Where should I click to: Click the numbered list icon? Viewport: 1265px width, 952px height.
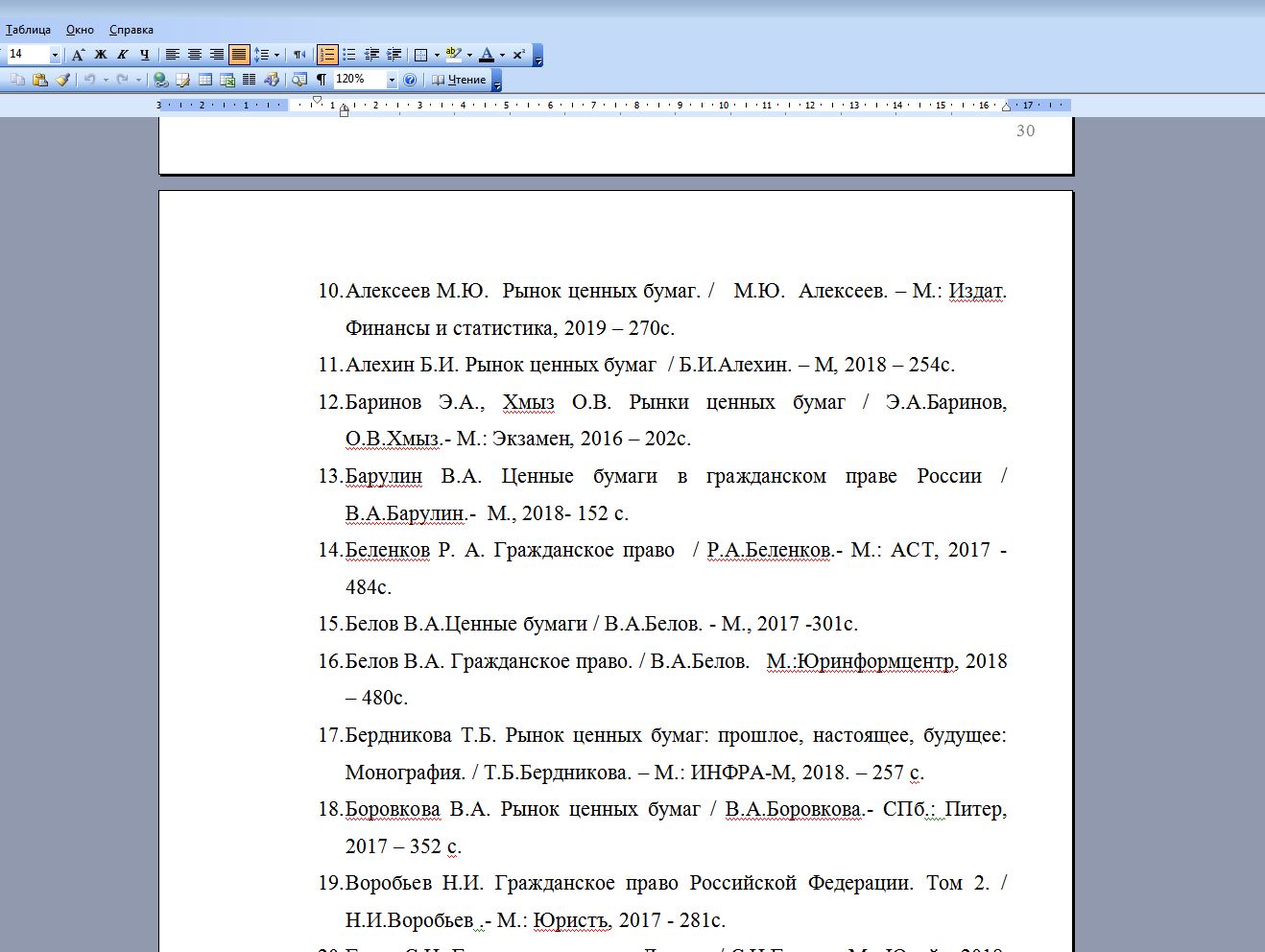(327, 55)
